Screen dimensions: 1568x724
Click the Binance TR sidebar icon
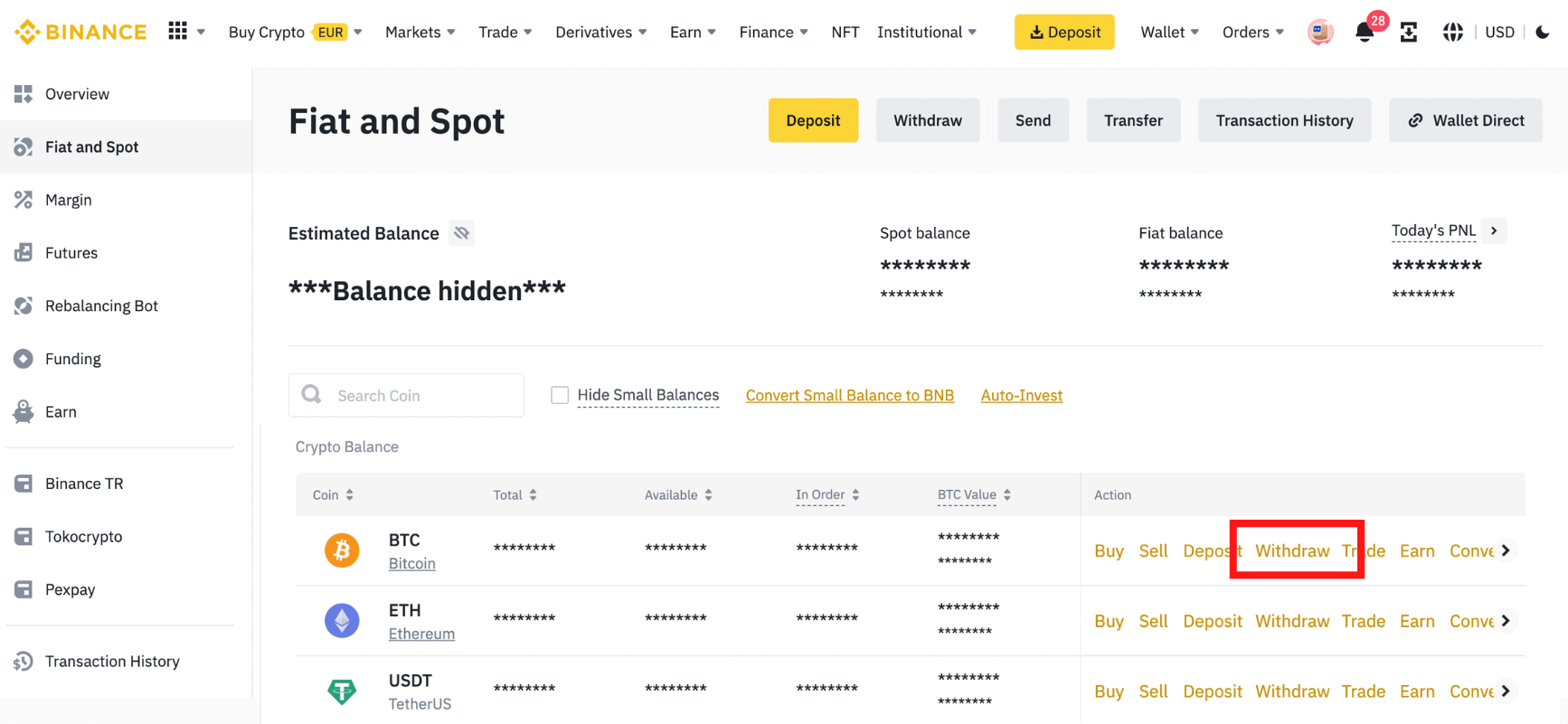pos(24,484)
